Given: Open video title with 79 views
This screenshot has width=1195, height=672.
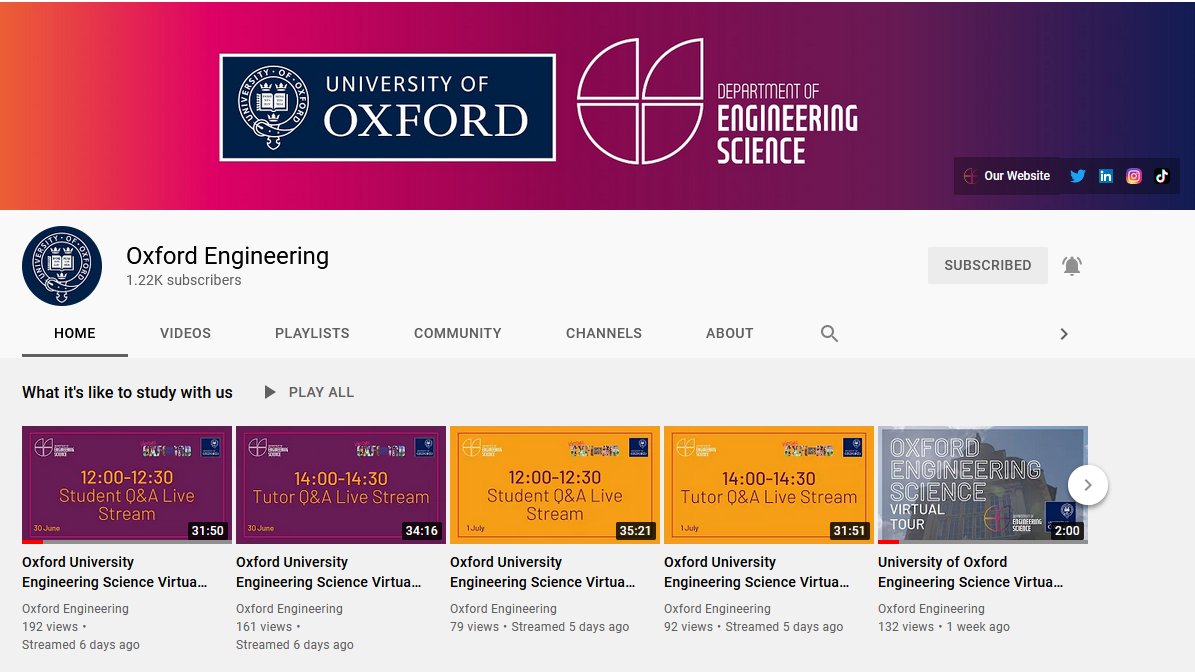Looking at the screenshot, I should point(543,572).
